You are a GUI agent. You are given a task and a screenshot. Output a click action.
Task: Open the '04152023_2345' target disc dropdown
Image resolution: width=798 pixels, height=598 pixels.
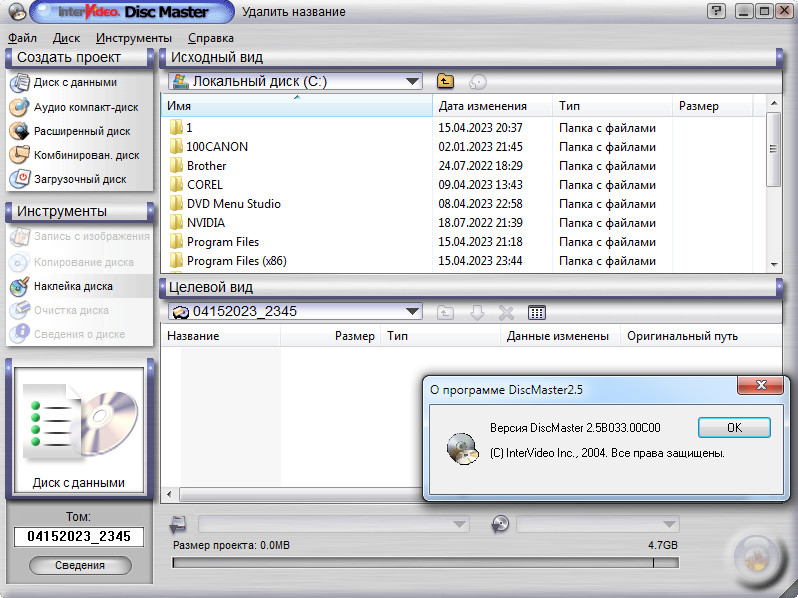(413, 312)
